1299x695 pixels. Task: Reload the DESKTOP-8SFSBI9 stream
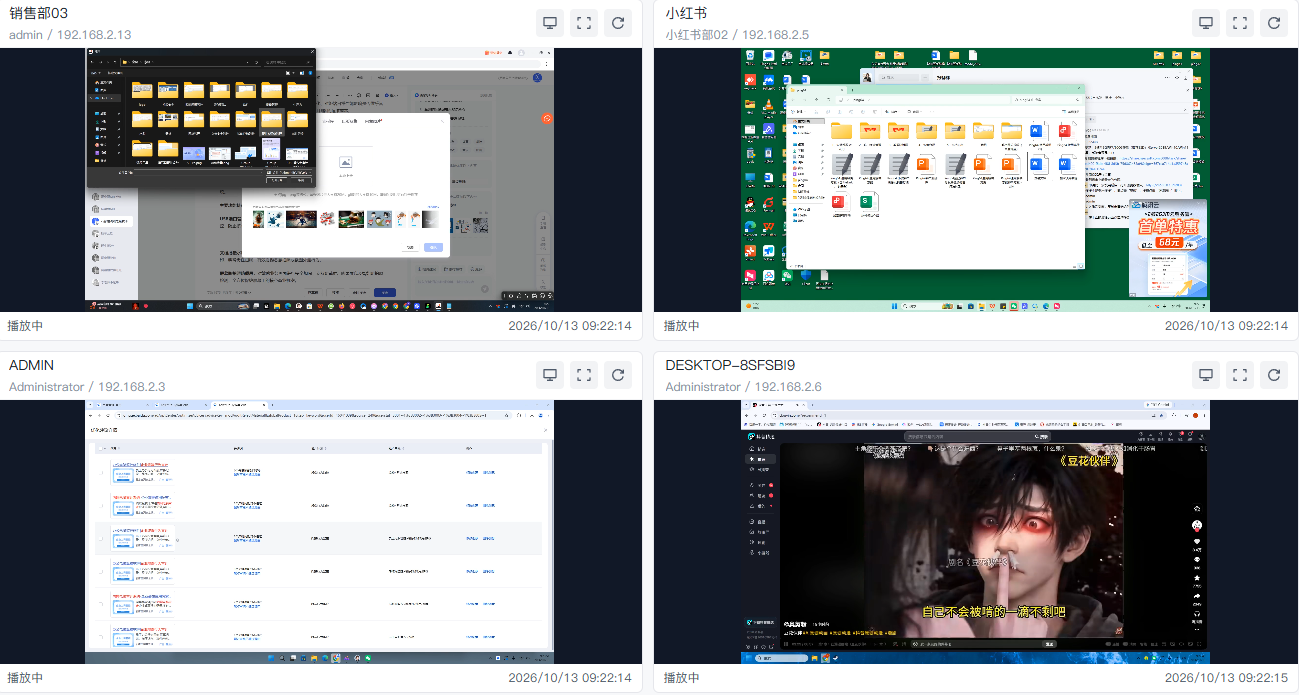[1274, 375]
